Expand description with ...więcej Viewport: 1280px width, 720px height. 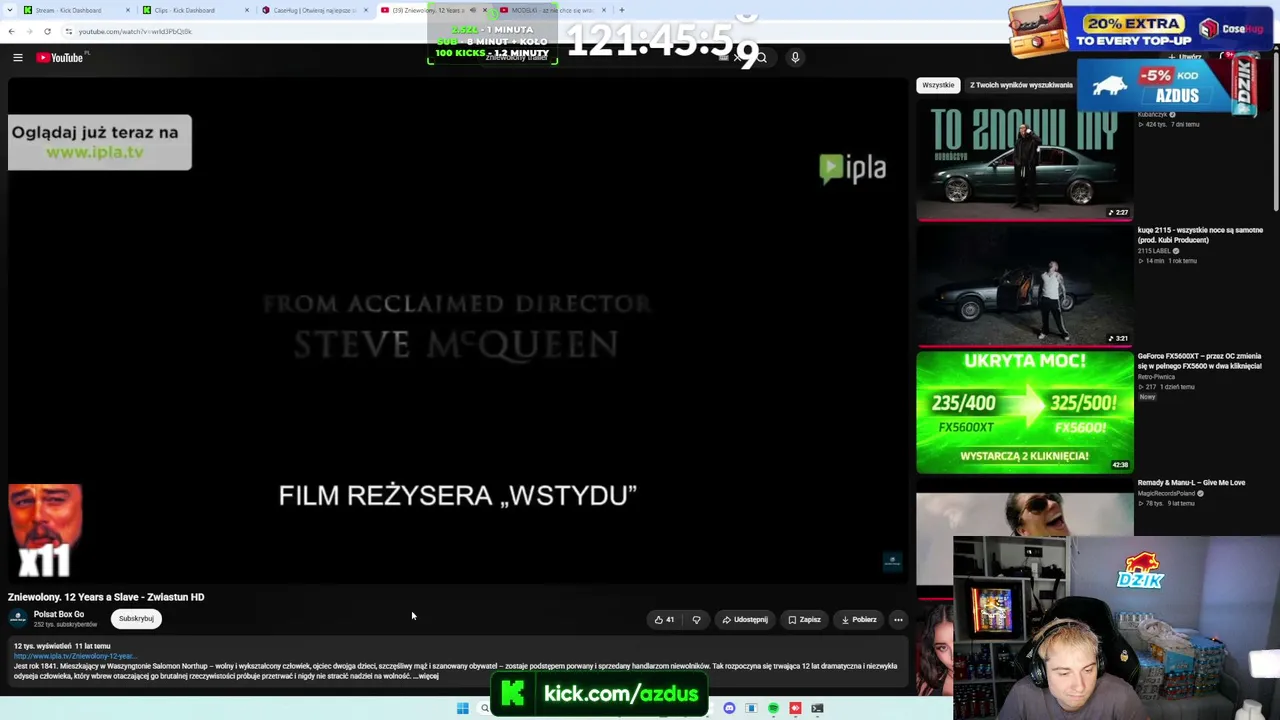[x=426, y=676]
